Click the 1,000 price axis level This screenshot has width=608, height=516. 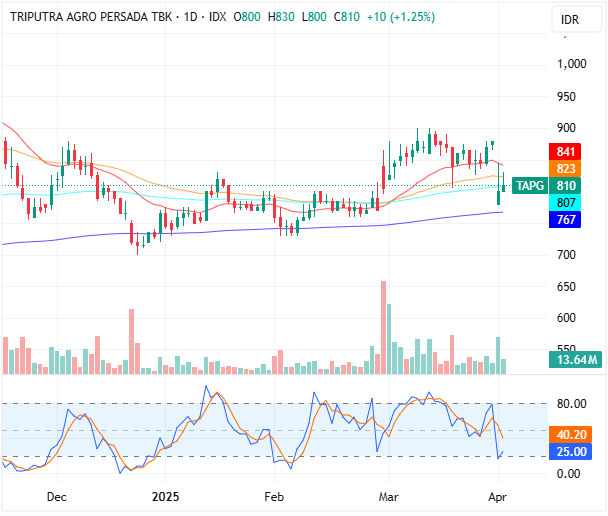[572, 64]
